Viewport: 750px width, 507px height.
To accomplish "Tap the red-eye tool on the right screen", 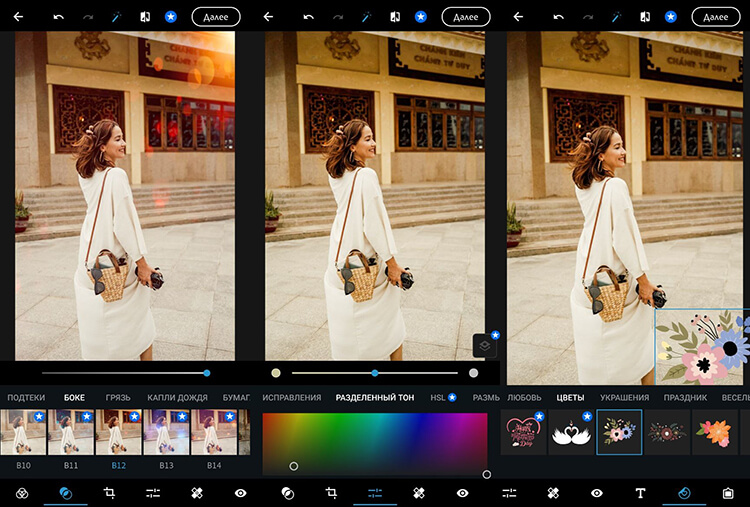I will pyautogui.click(x=596, y=493).
